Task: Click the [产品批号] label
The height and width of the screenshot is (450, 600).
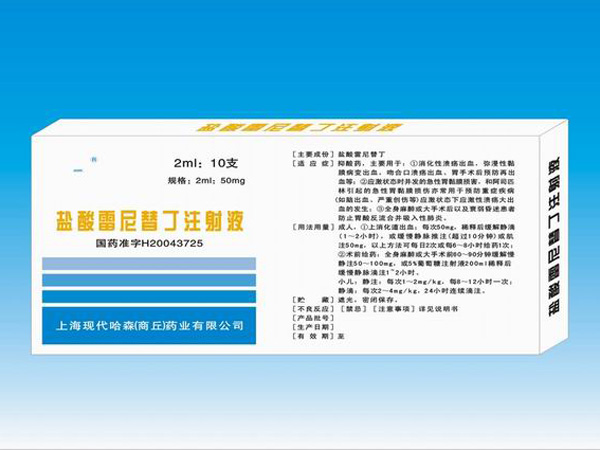Action: (313, 318)
